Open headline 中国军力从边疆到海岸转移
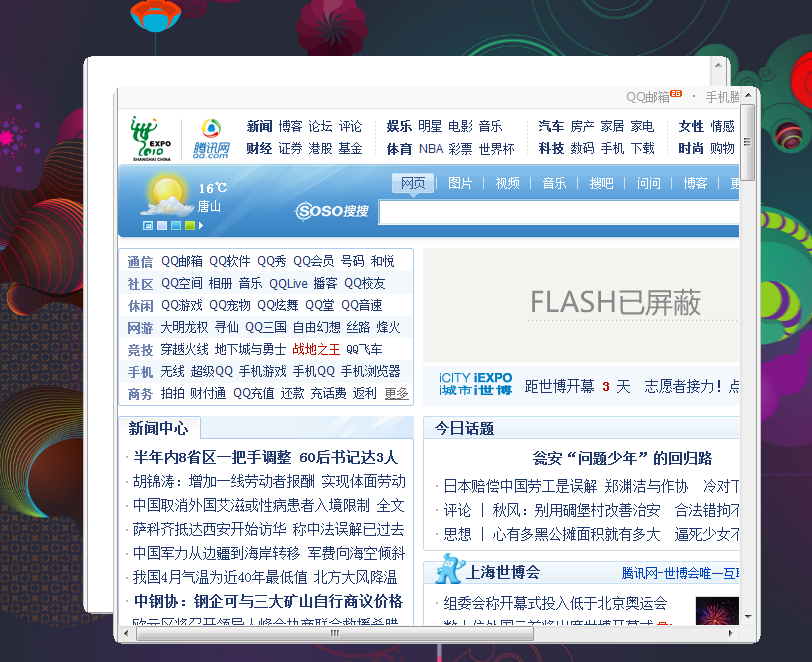812x662 pixels. [216, 553]
